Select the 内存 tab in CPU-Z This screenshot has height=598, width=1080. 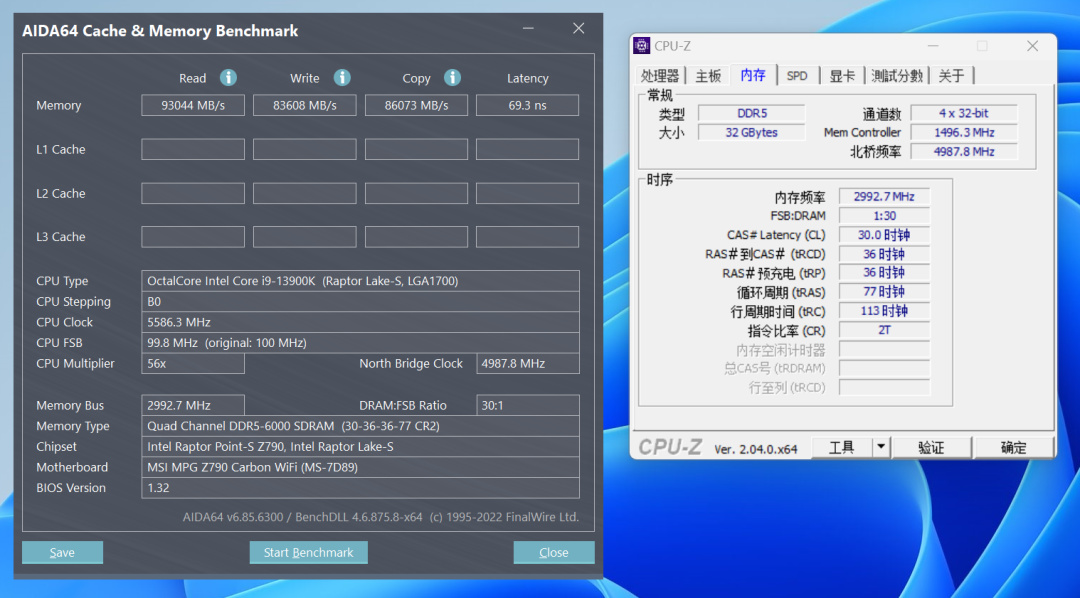pyautogui.click(x=753, y=75)
